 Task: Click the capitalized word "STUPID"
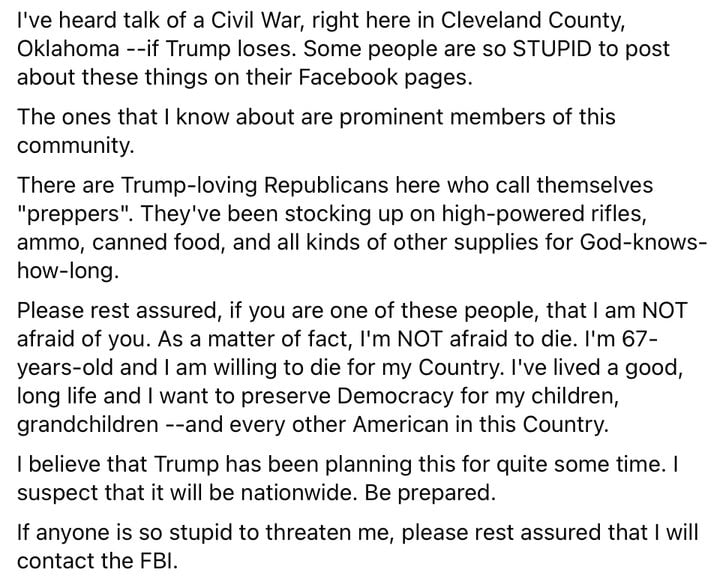coord(552,49)
